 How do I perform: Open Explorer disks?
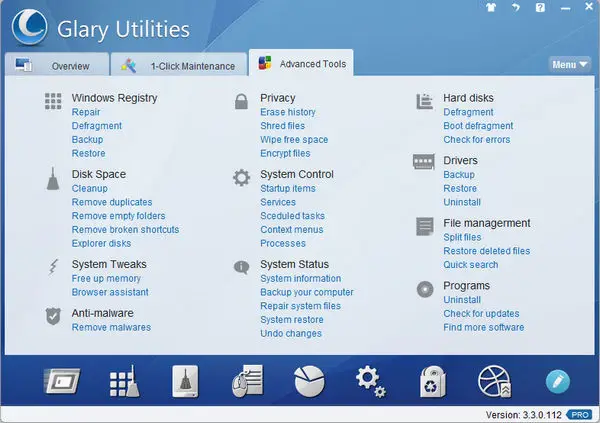[101, 243]
